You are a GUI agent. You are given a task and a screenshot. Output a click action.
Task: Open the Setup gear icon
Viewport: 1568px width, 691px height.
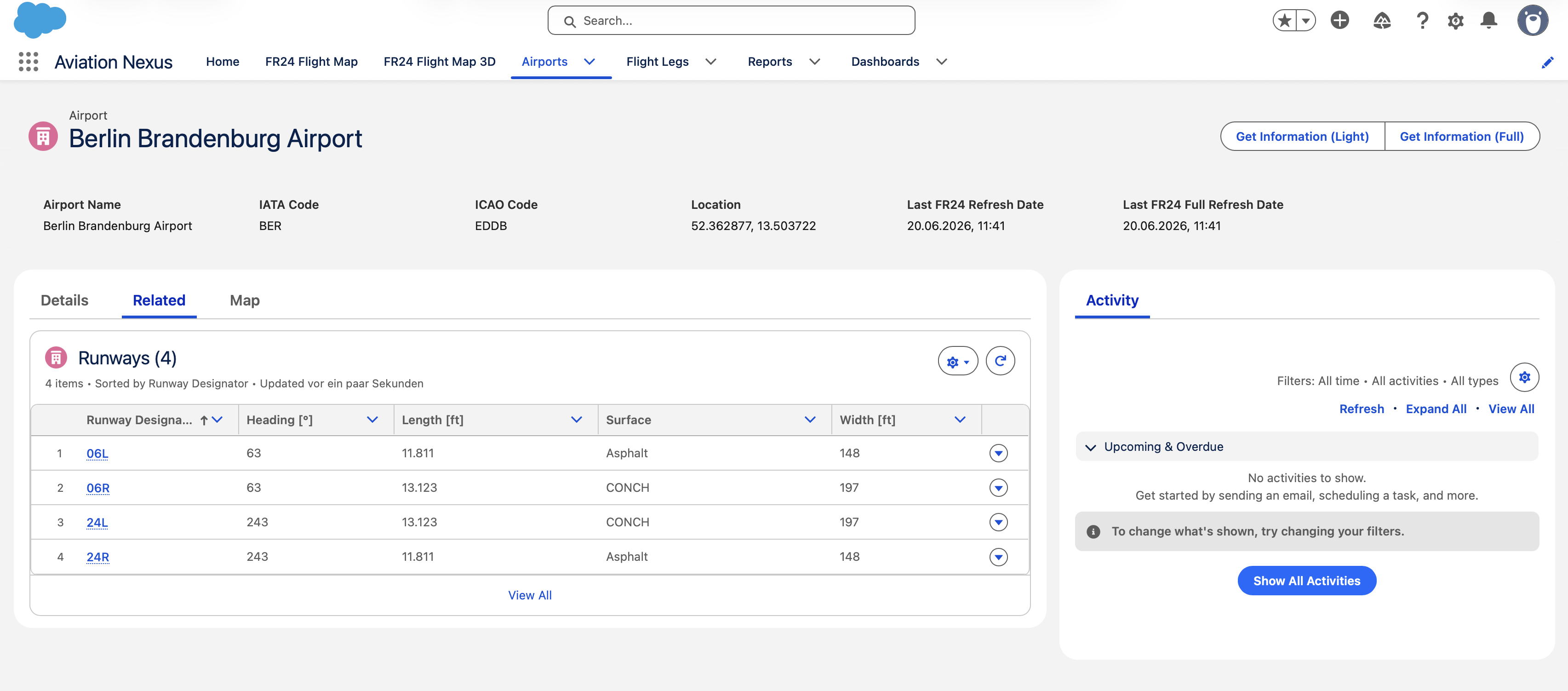(x=1455, y=21)
